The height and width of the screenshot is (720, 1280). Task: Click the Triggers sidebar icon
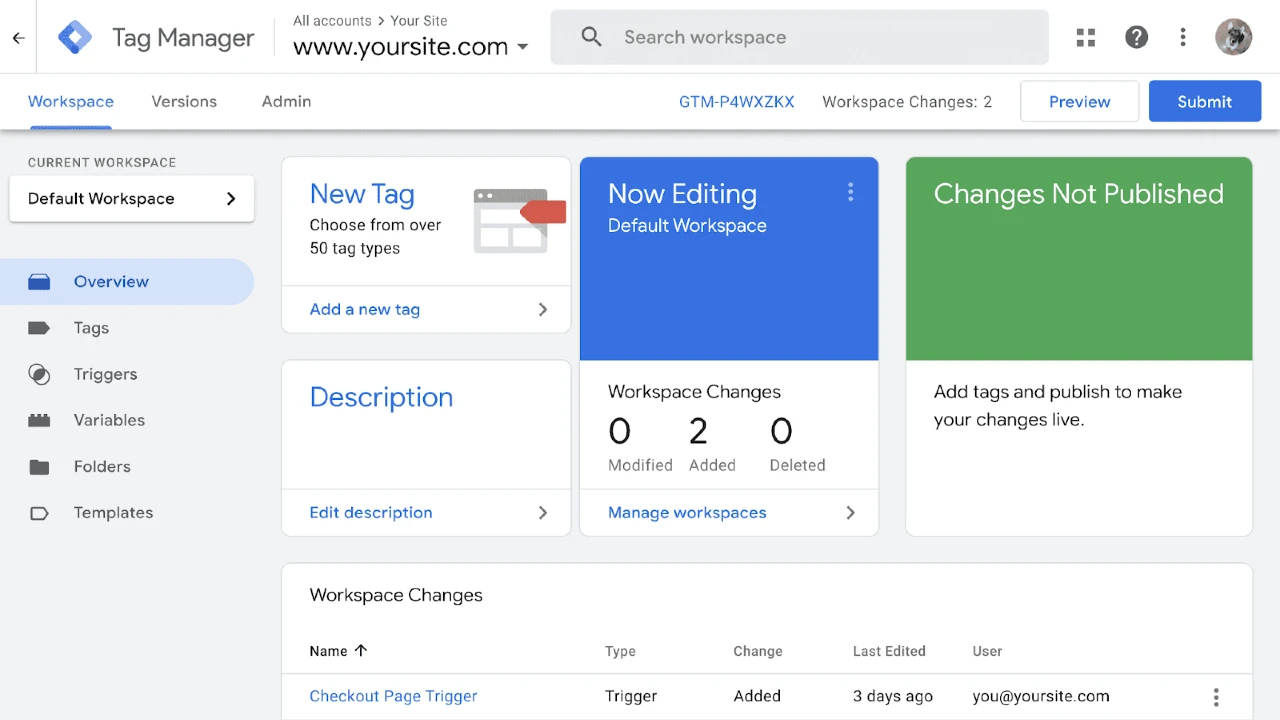tap(39, 374)
